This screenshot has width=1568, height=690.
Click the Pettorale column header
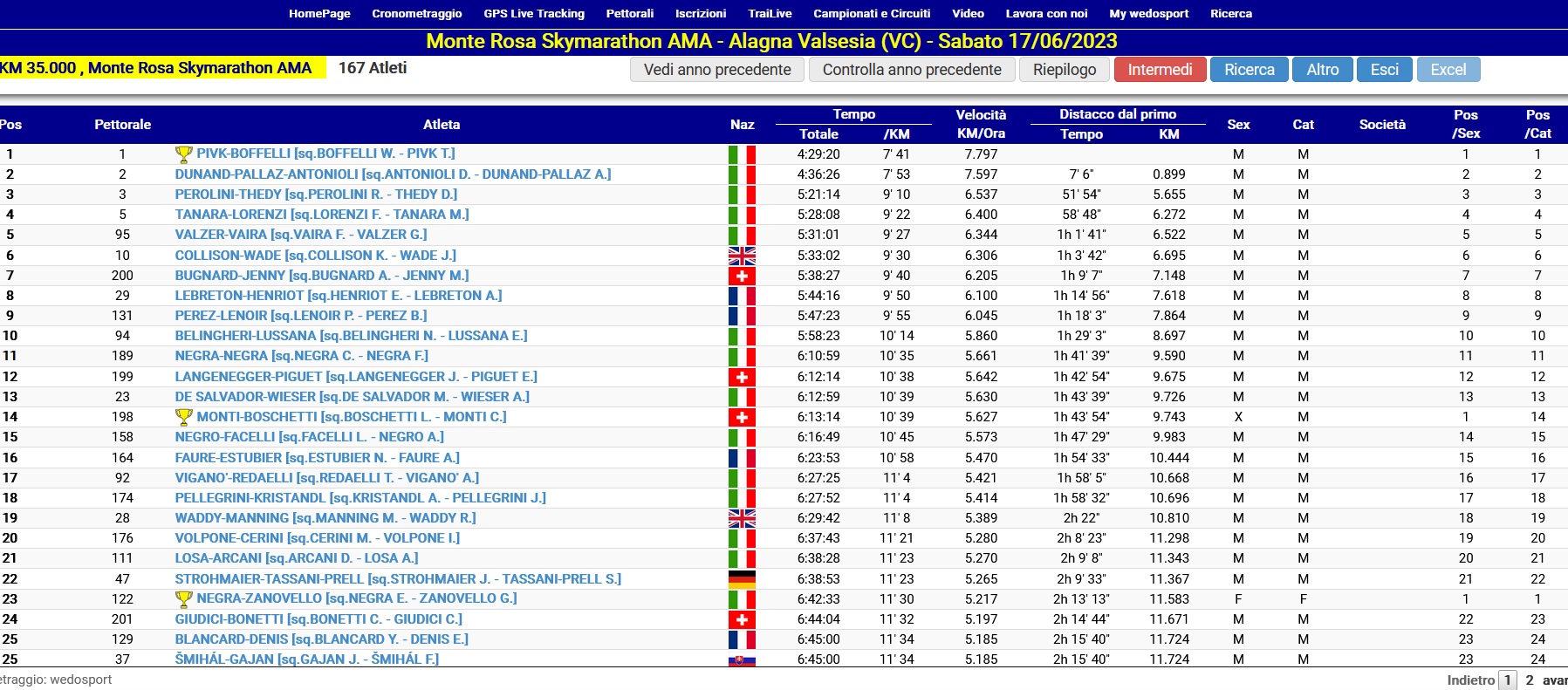122,125
